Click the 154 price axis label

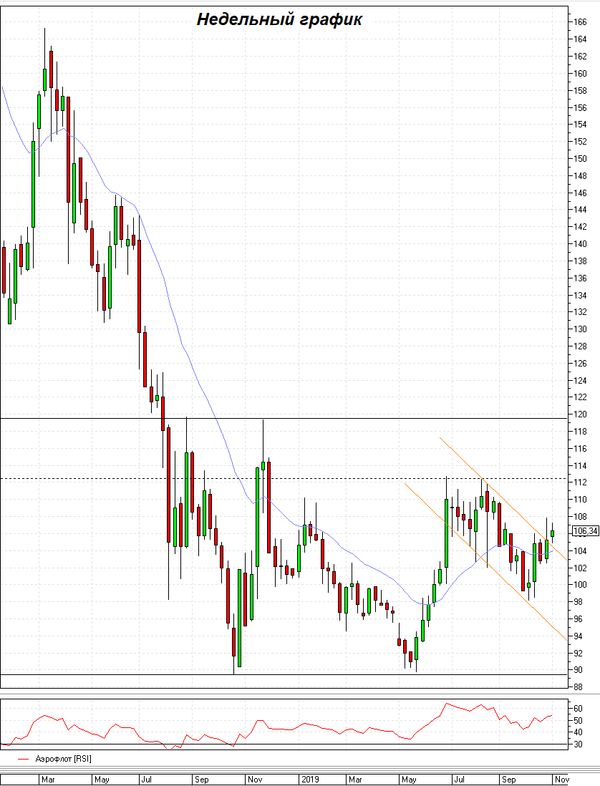tap(580, 124)
